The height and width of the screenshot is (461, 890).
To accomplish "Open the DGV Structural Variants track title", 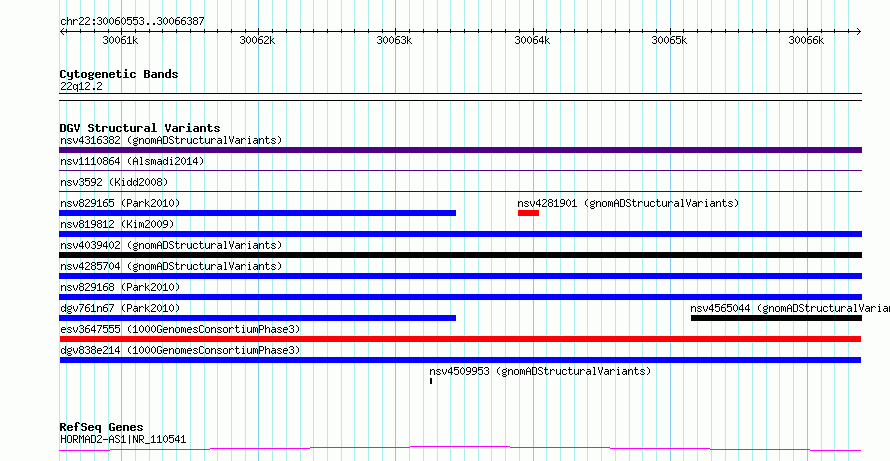I will point(140,128).
